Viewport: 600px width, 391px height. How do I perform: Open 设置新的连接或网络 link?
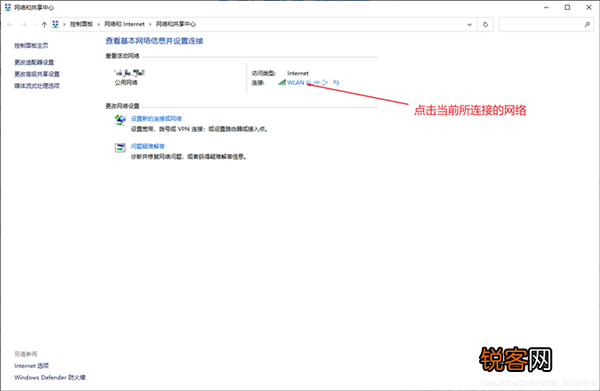[156, 119]
